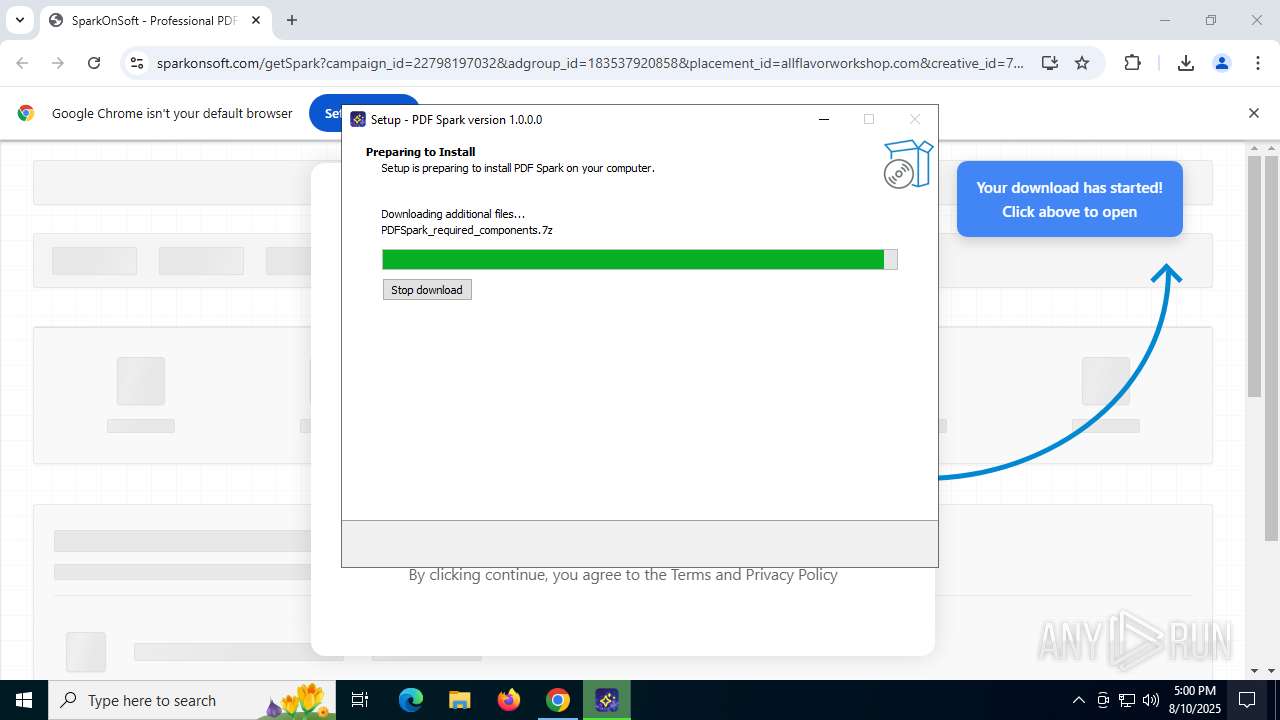Click 'Downloading additional files...' status text
Screen dimensions: 1280x720
pos(453,214)
